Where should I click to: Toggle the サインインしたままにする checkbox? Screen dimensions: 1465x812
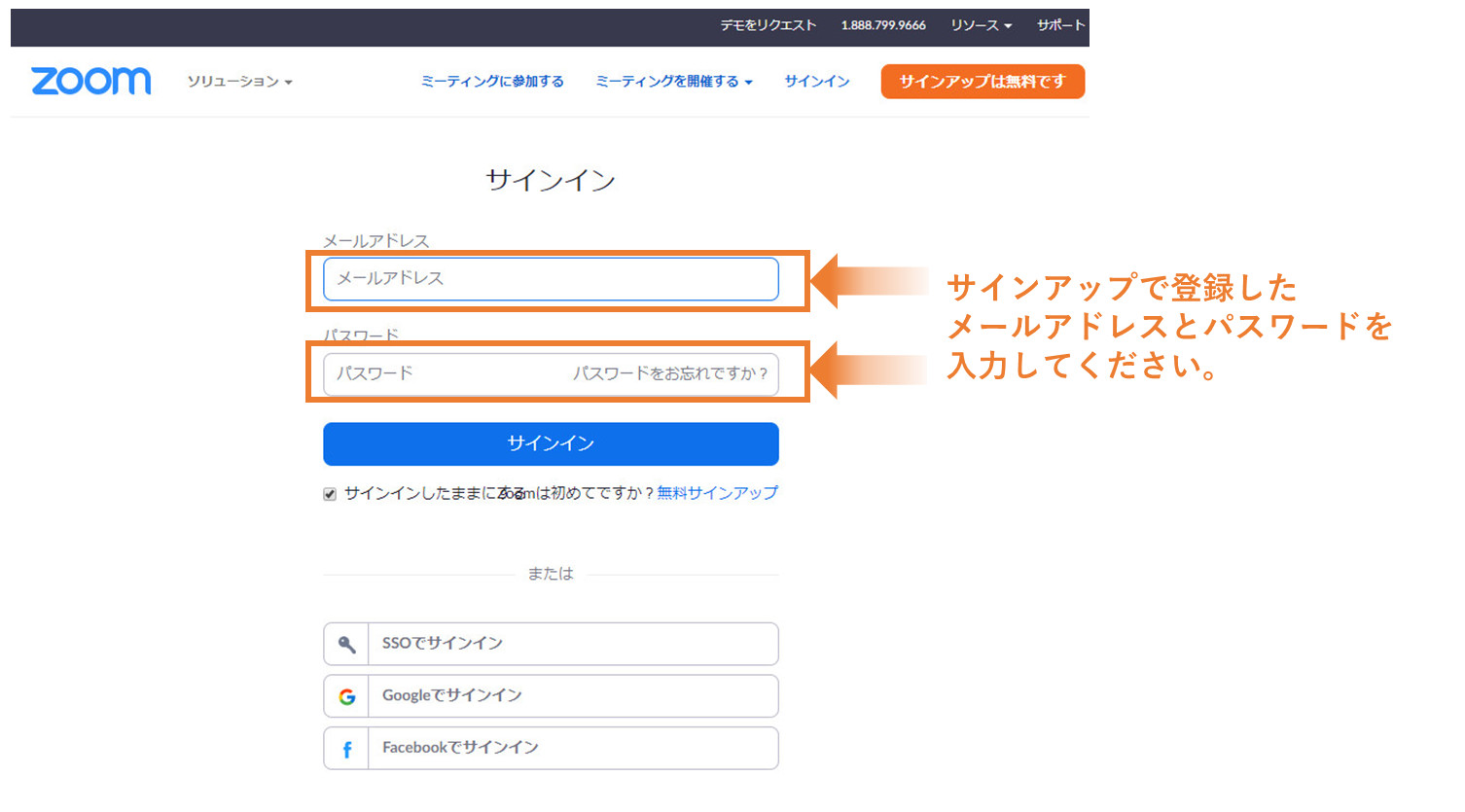[x=330, y=494]
